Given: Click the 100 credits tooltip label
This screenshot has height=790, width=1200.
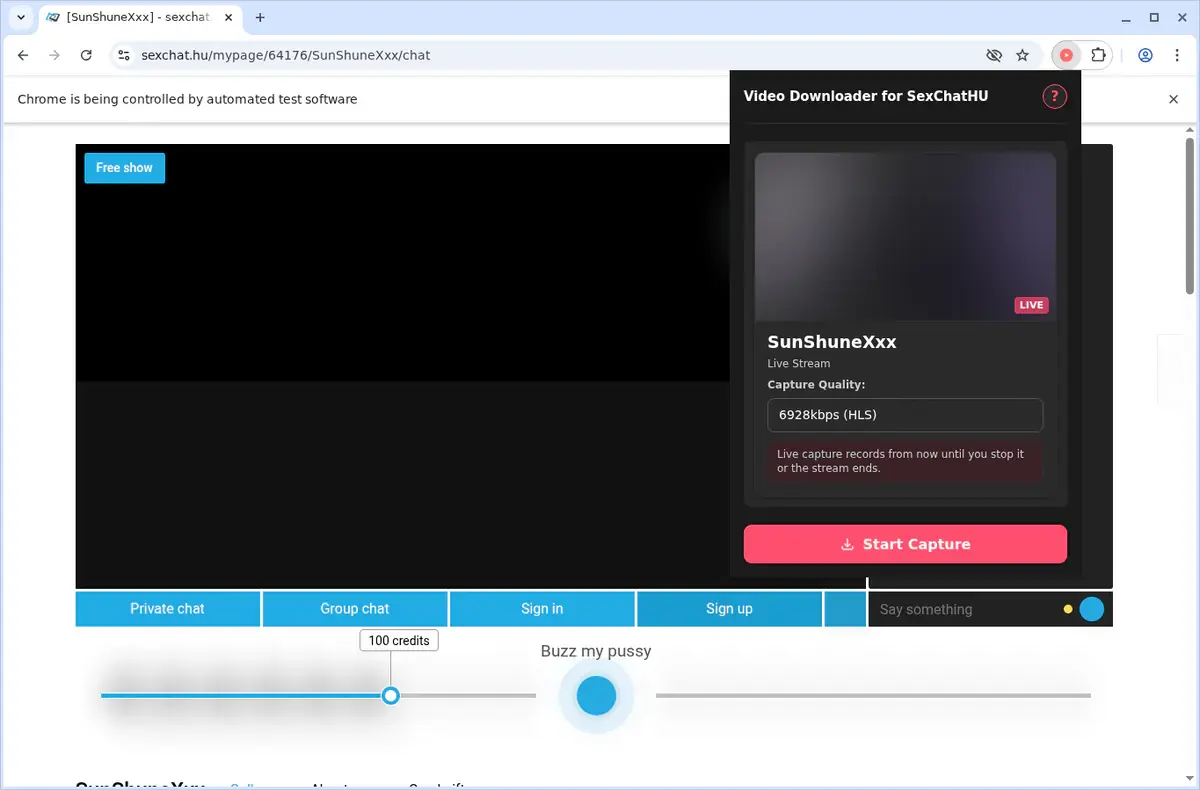Looking at the screenshot, I should 399,640.
